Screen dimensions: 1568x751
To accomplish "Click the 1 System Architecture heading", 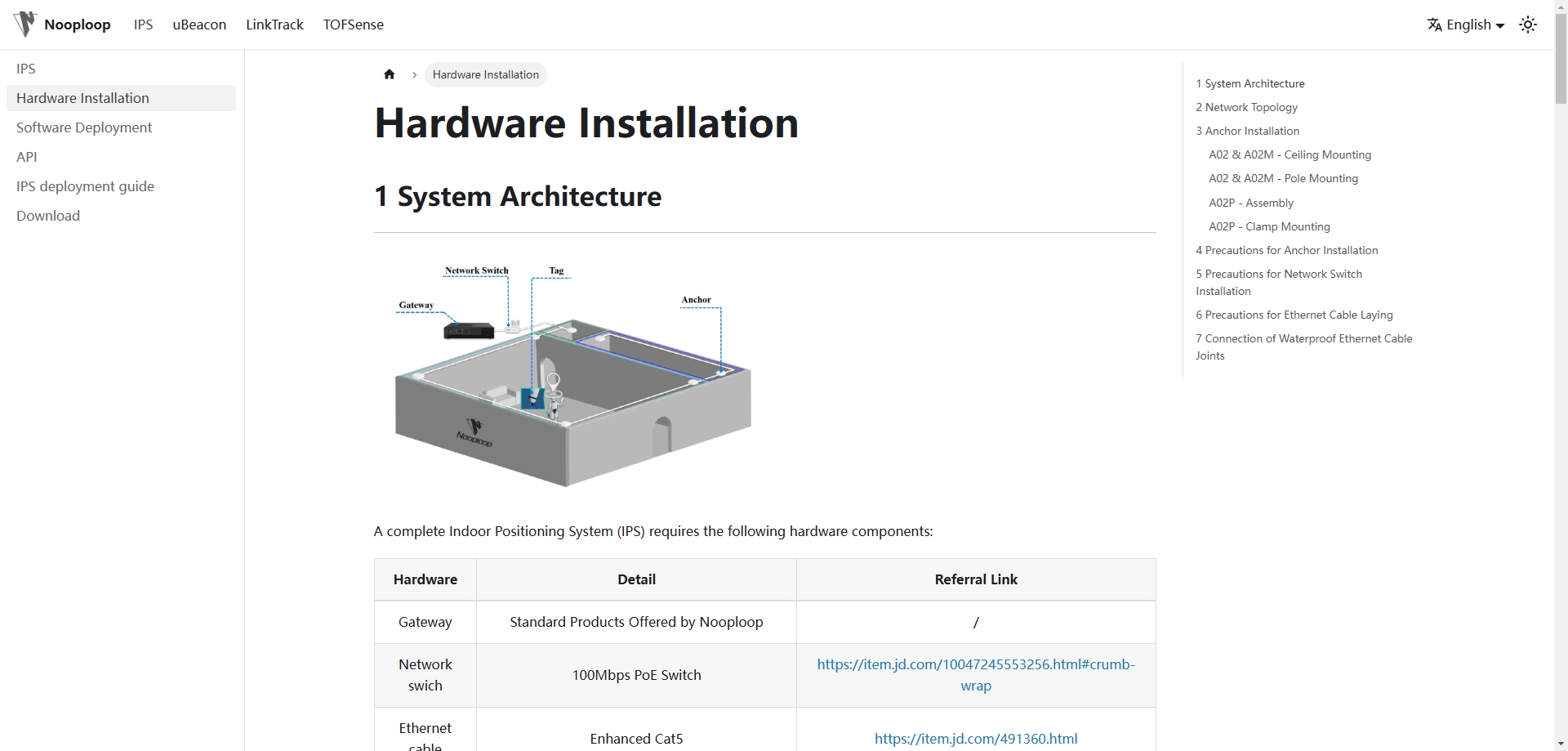I will (518, 196).
